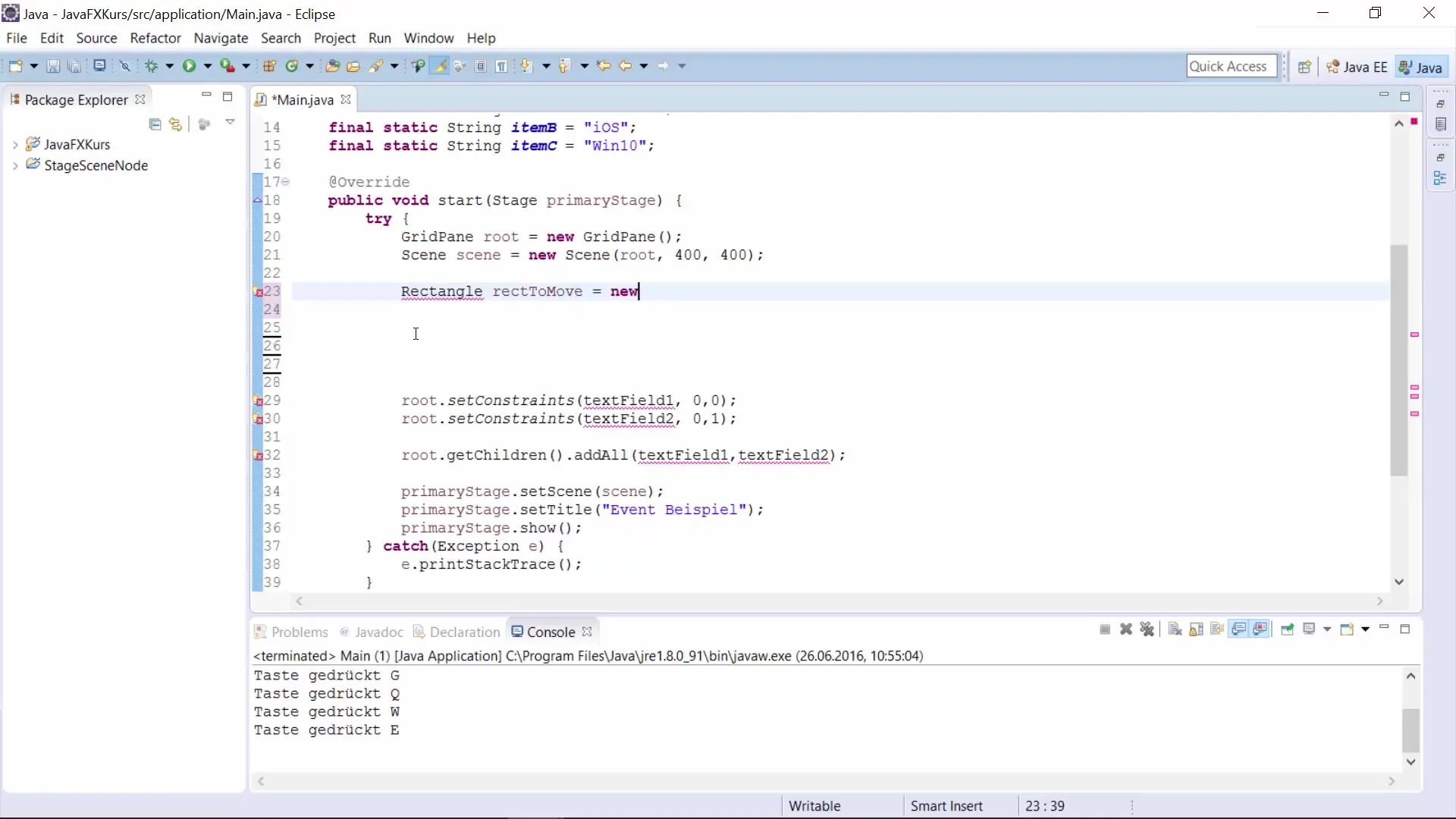This screenshot has width=1456, height=819.
Task: Toggle Block Selection Mode icon
Action: pos(481,66)
